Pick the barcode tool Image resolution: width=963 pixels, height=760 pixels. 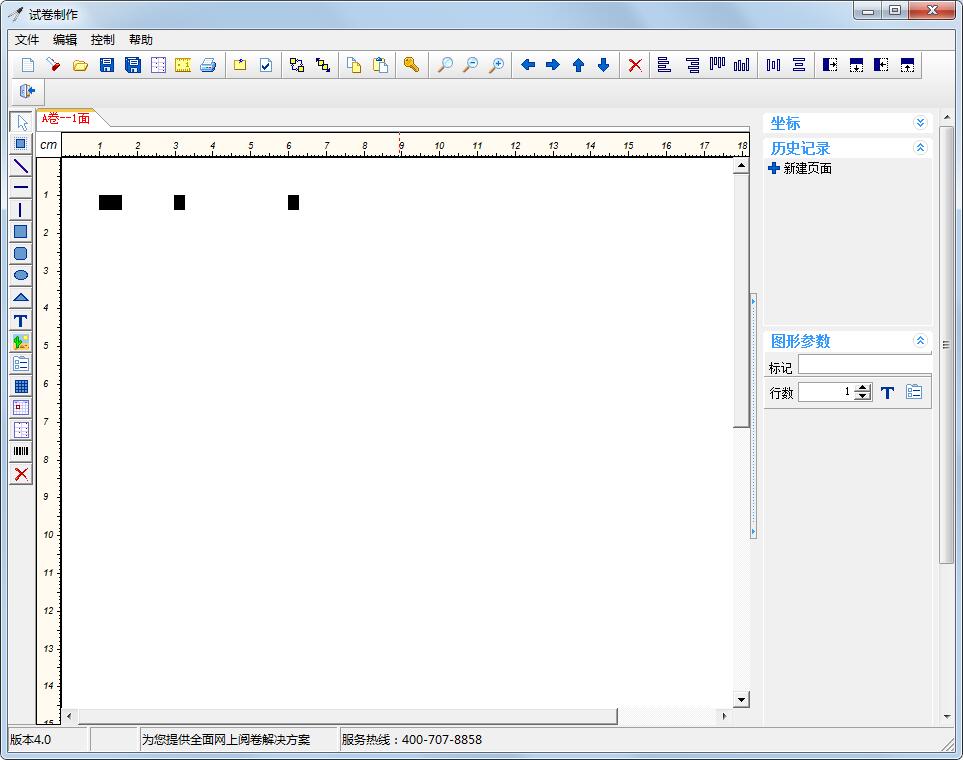(20, 452)
